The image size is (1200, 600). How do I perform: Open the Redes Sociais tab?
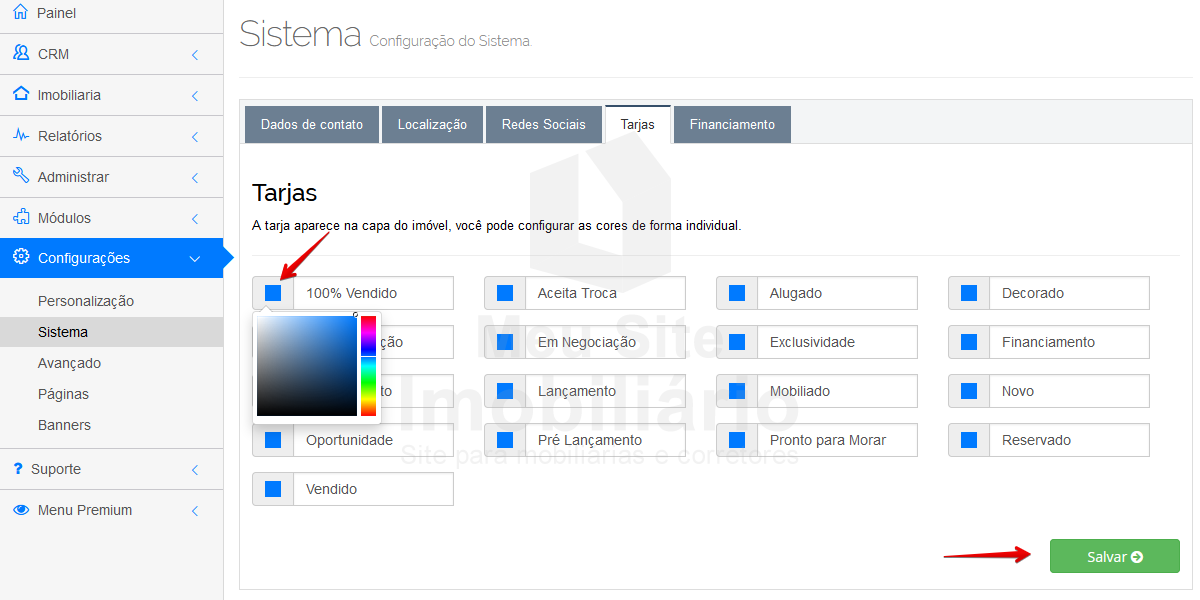point(543,125)
